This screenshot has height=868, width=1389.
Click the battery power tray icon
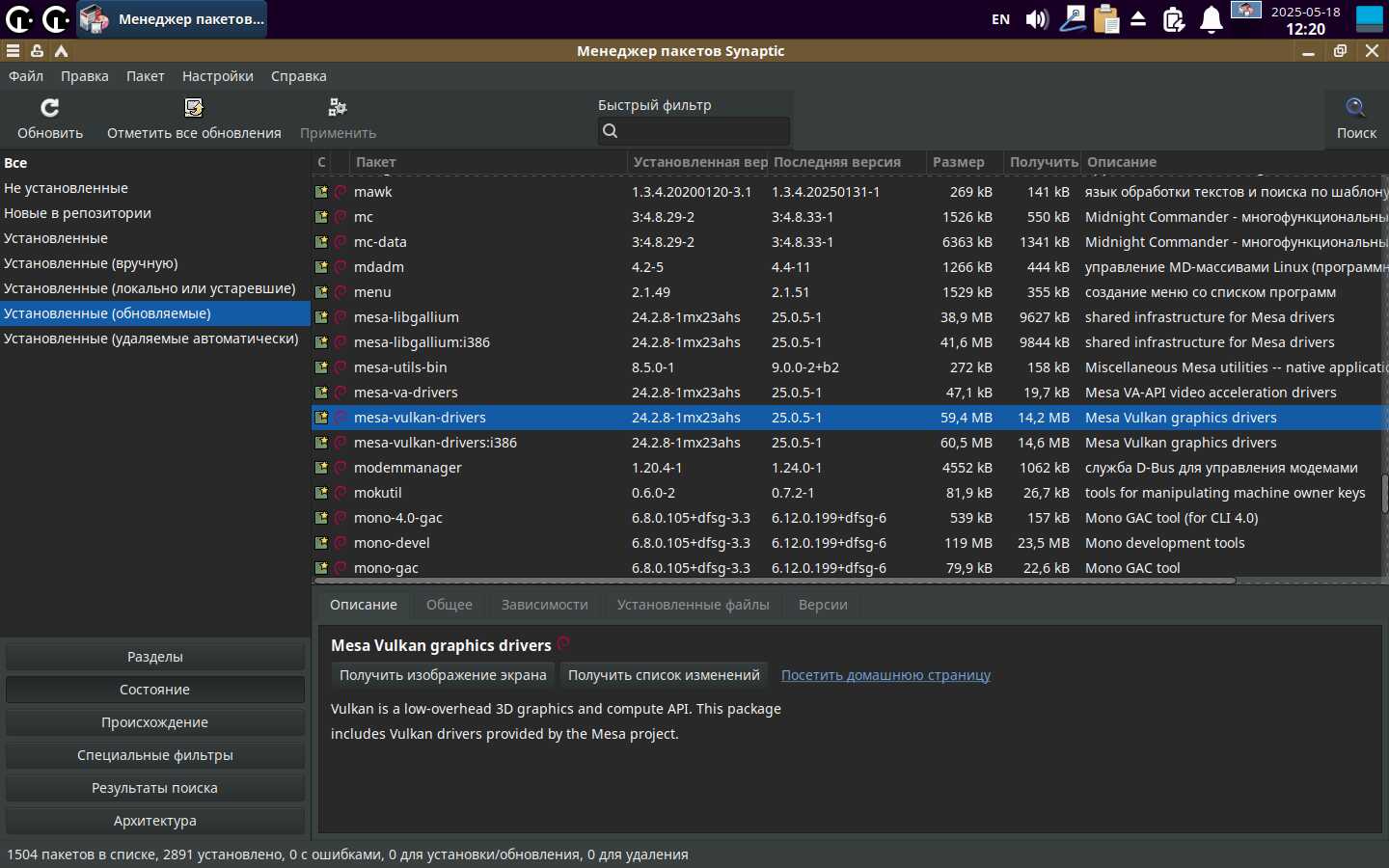tap(1174, 19)
